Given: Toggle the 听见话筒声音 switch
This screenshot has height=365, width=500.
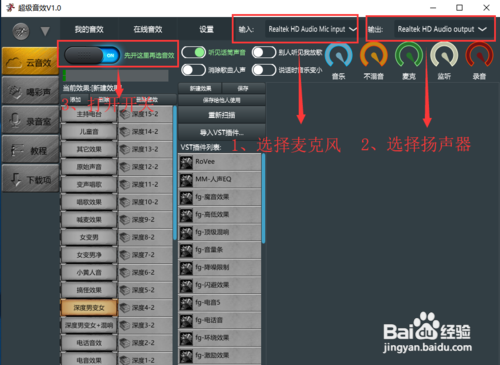Looking at the screenshot, I should [x=193, y=52].
